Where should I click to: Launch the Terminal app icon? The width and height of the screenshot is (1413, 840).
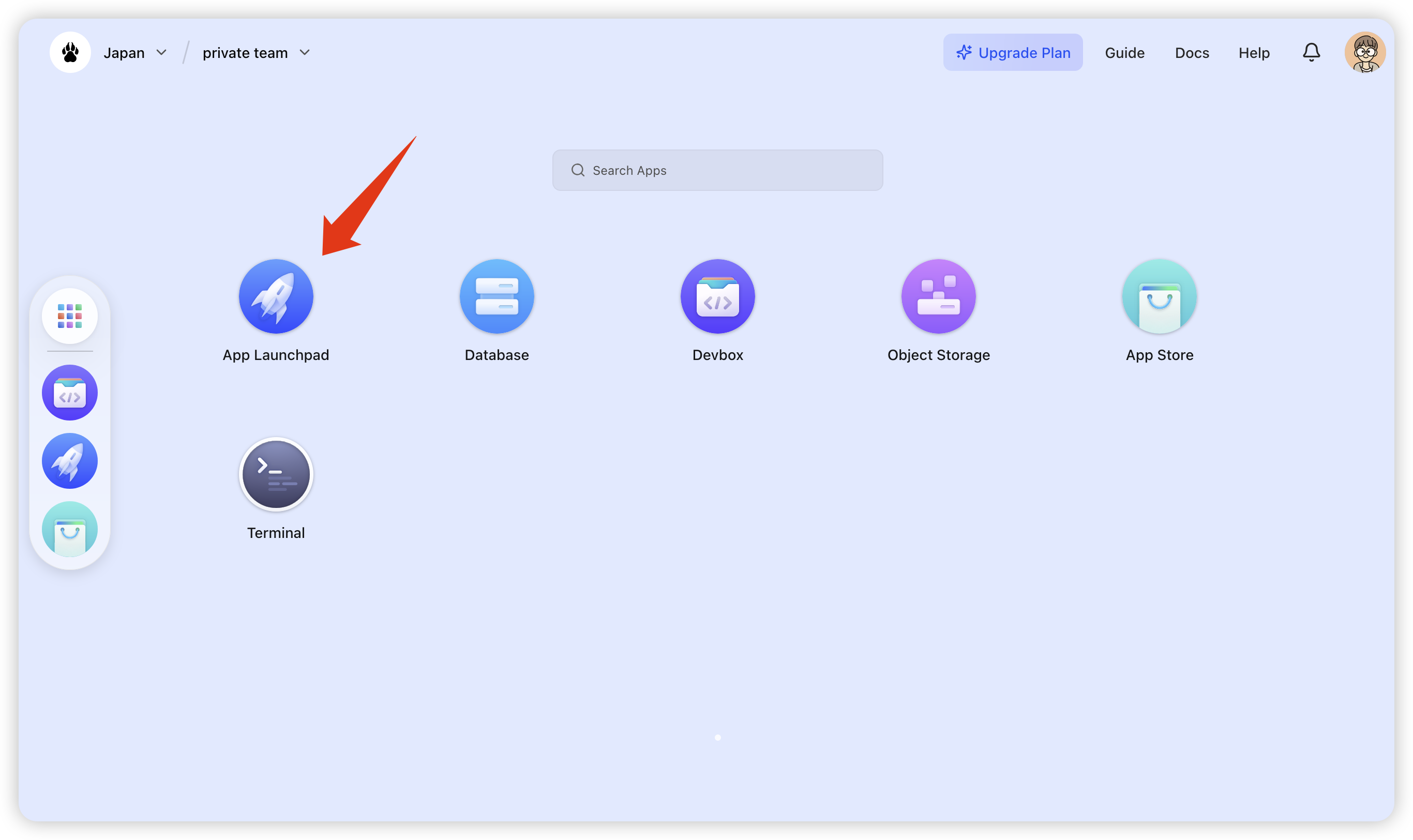pos(276,474)
